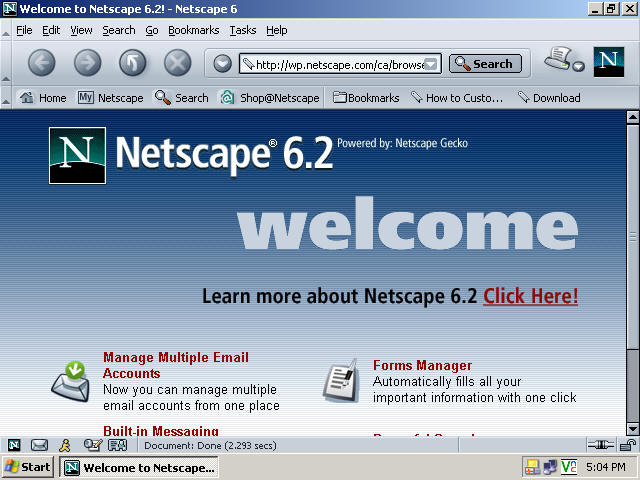Follow the Click Here! link
Screen dimensions: 640x480
pyautogui.click(x=531, y=296)
